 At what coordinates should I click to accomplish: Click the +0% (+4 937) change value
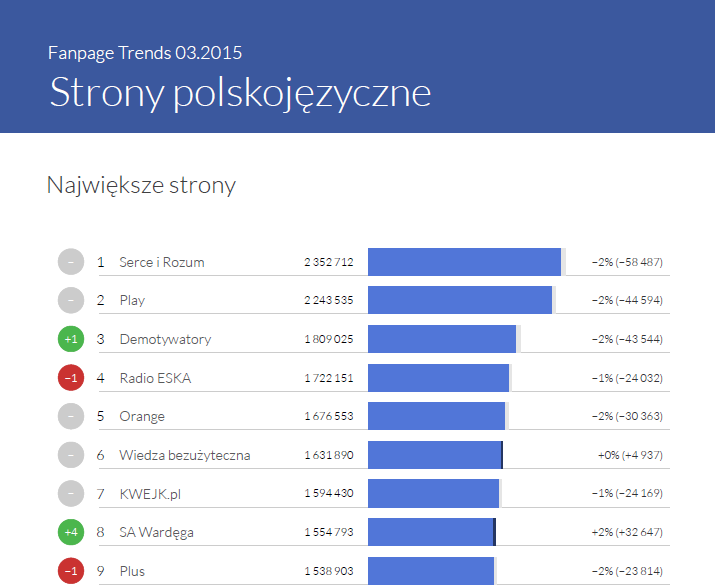630,455
